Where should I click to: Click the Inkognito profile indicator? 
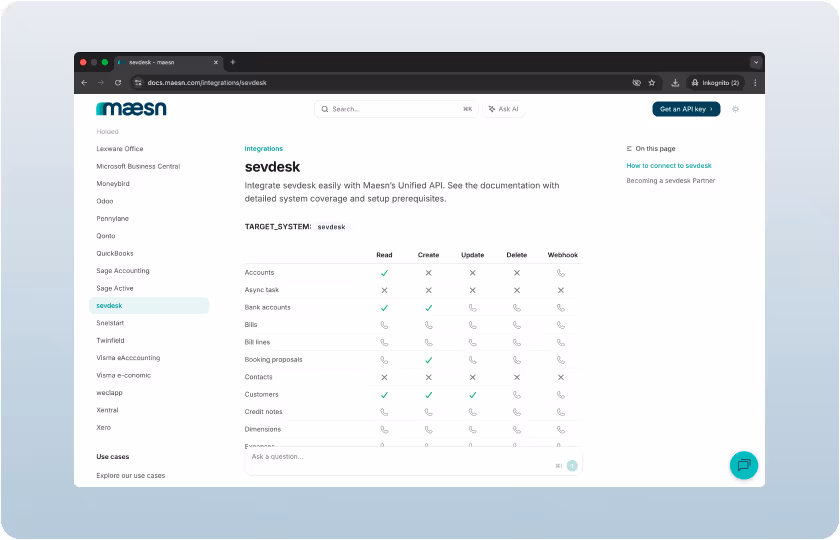tap(715, 82)
